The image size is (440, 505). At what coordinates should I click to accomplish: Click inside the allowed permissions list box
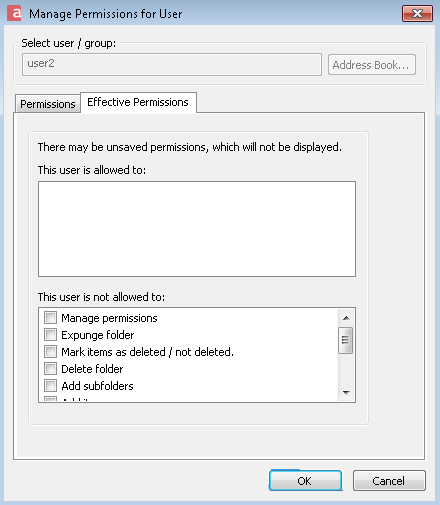click(x=197, y=229)
